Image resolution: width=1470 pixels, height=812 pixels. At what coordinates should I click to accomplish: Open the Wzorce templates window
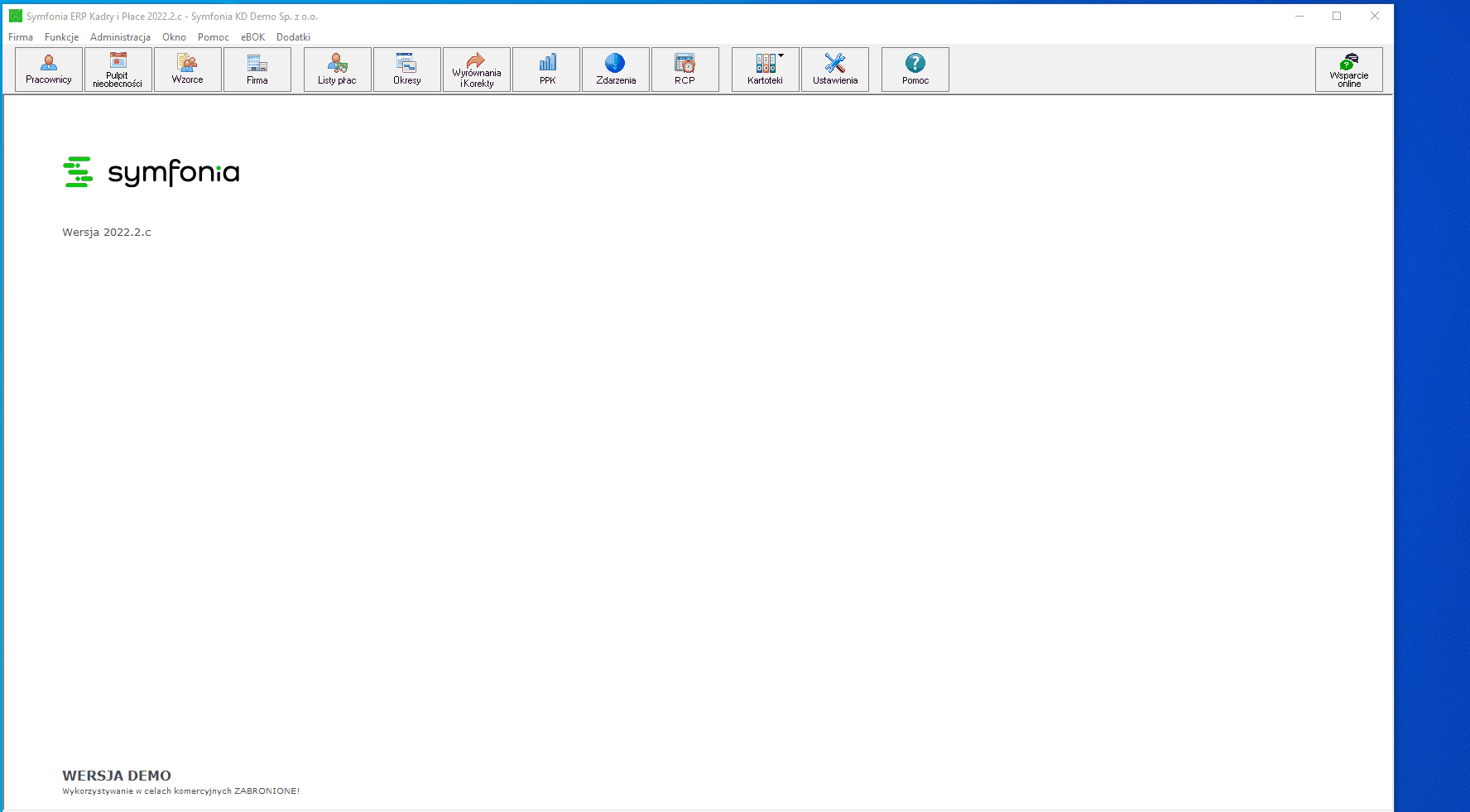[x=188, y=70]
